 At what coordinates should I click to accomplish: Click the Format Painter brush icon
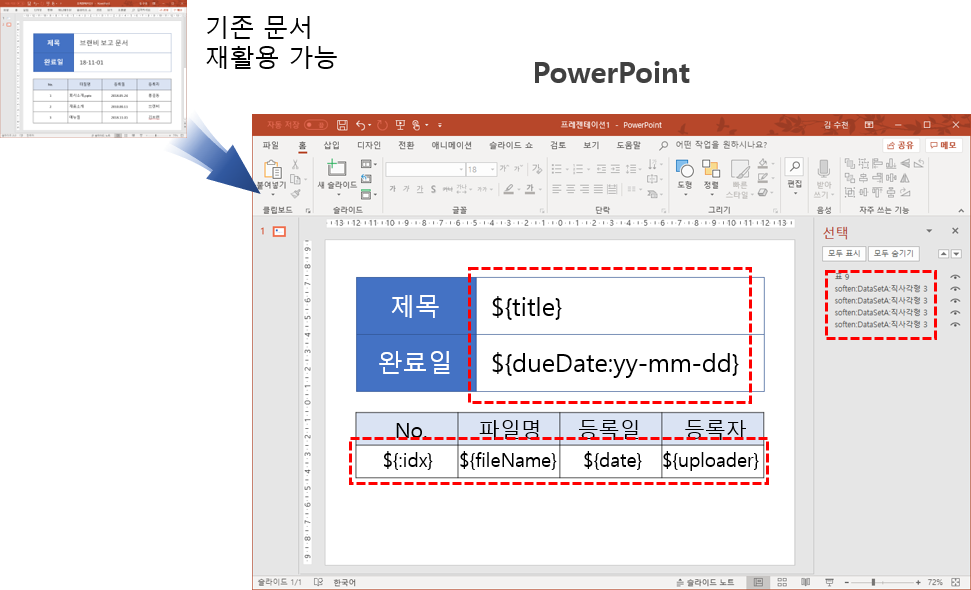coord(295,194)
